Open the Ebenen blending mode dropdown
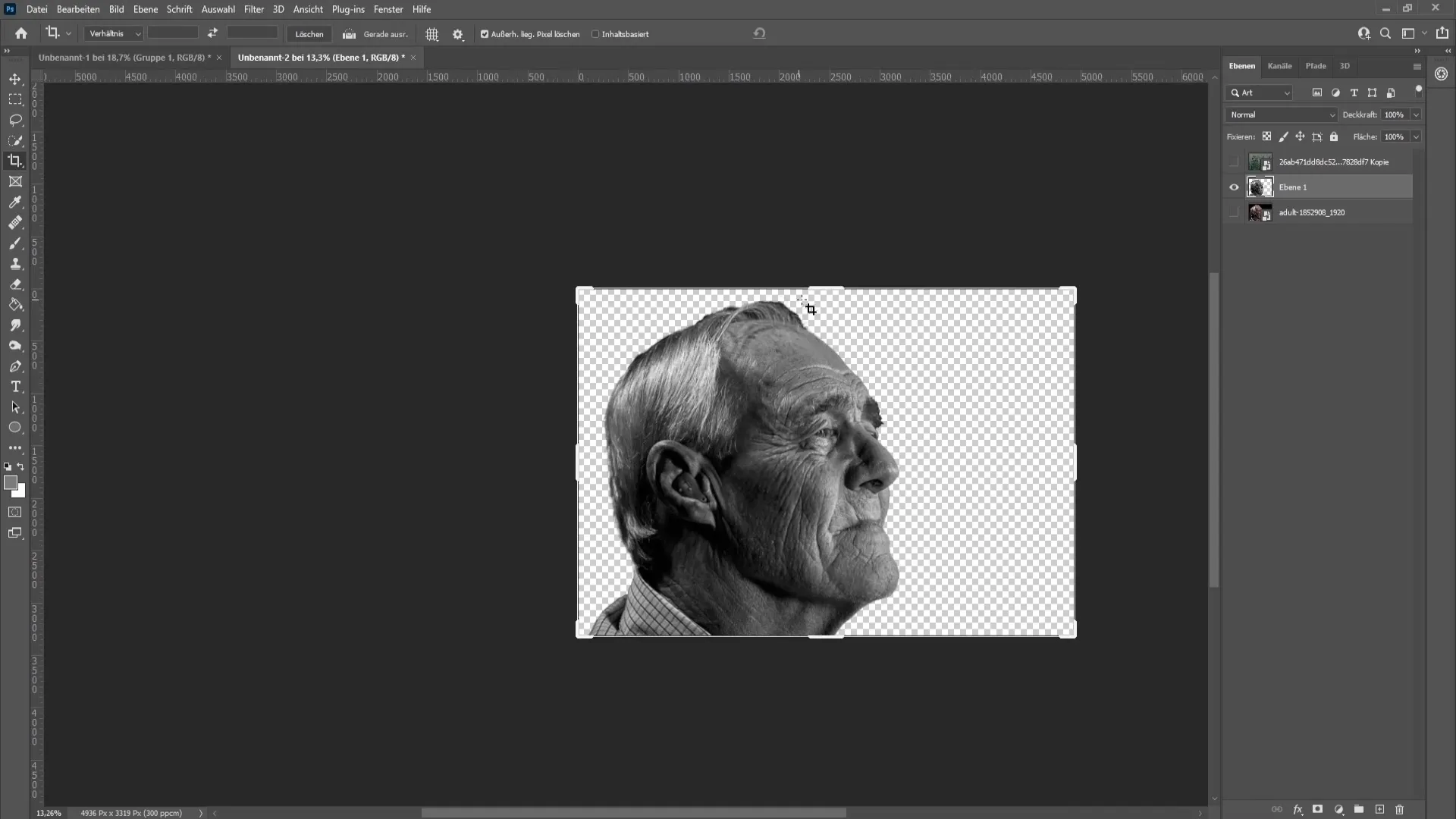 [1283, 114]
